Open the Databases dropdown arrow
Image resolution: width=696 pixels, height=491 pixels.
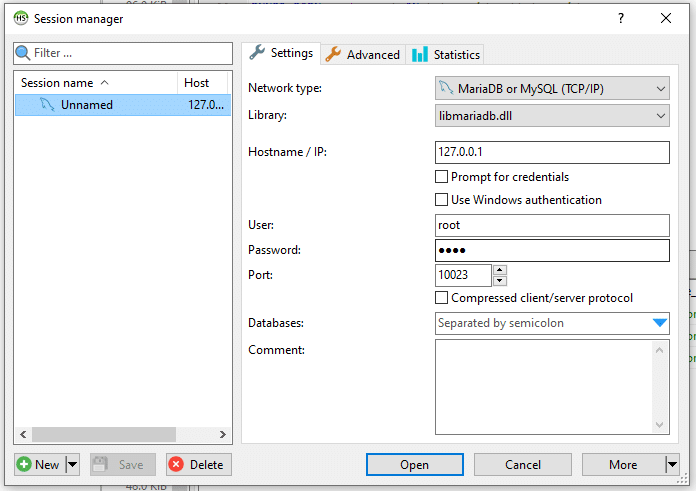660,323
